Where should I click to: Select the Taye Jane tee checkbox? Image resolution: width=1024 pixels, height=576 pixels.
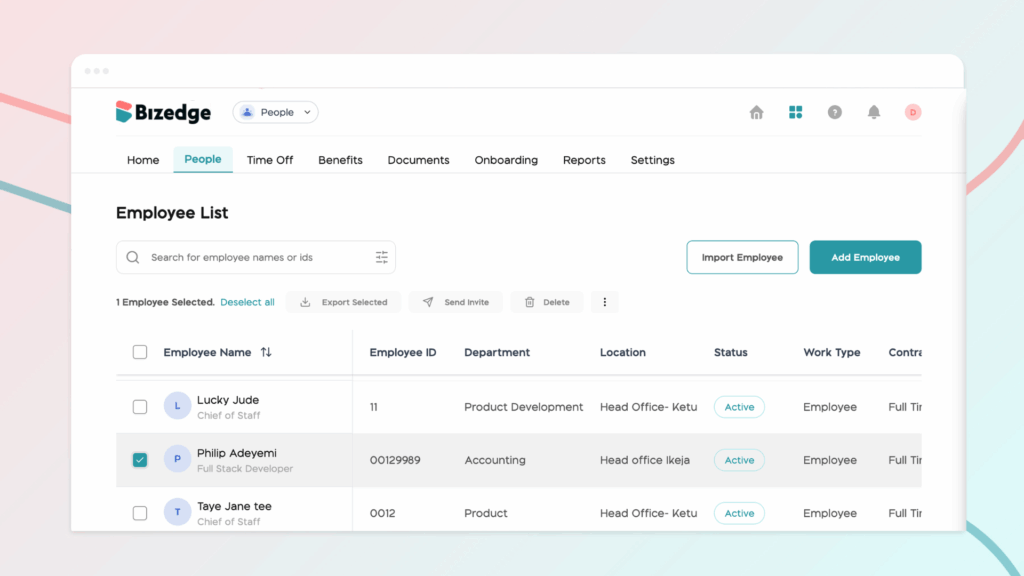click(140, 513)
